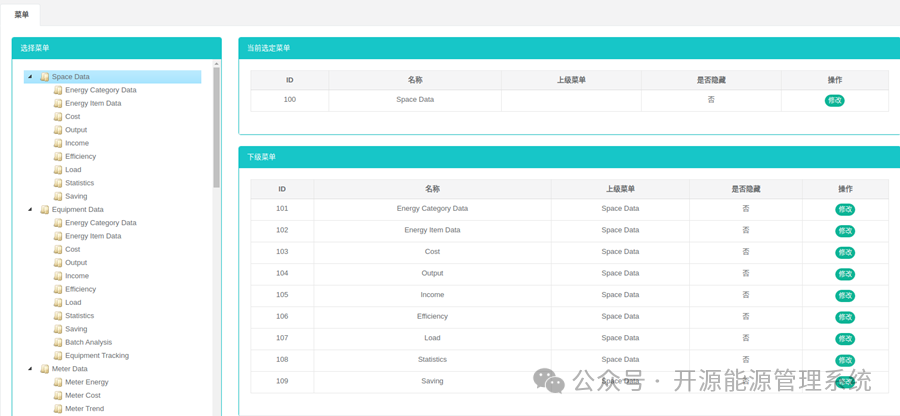Click the Space Data folder icon in tree
The width and height of the screenshot is (900, 416).
(45, 77)
